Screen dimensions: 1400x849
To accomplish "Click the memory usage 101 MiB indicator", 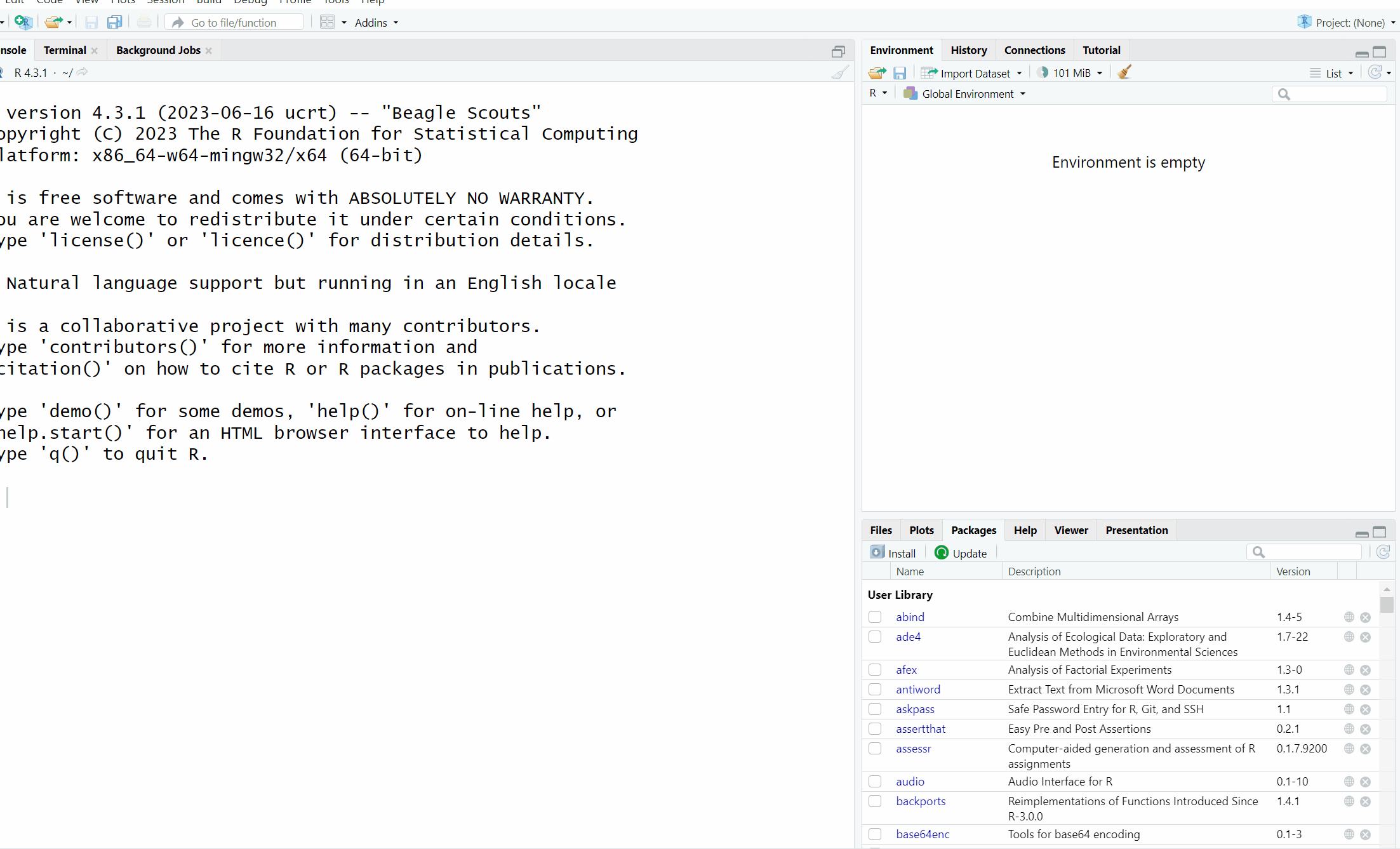I will pos(1067,72).
